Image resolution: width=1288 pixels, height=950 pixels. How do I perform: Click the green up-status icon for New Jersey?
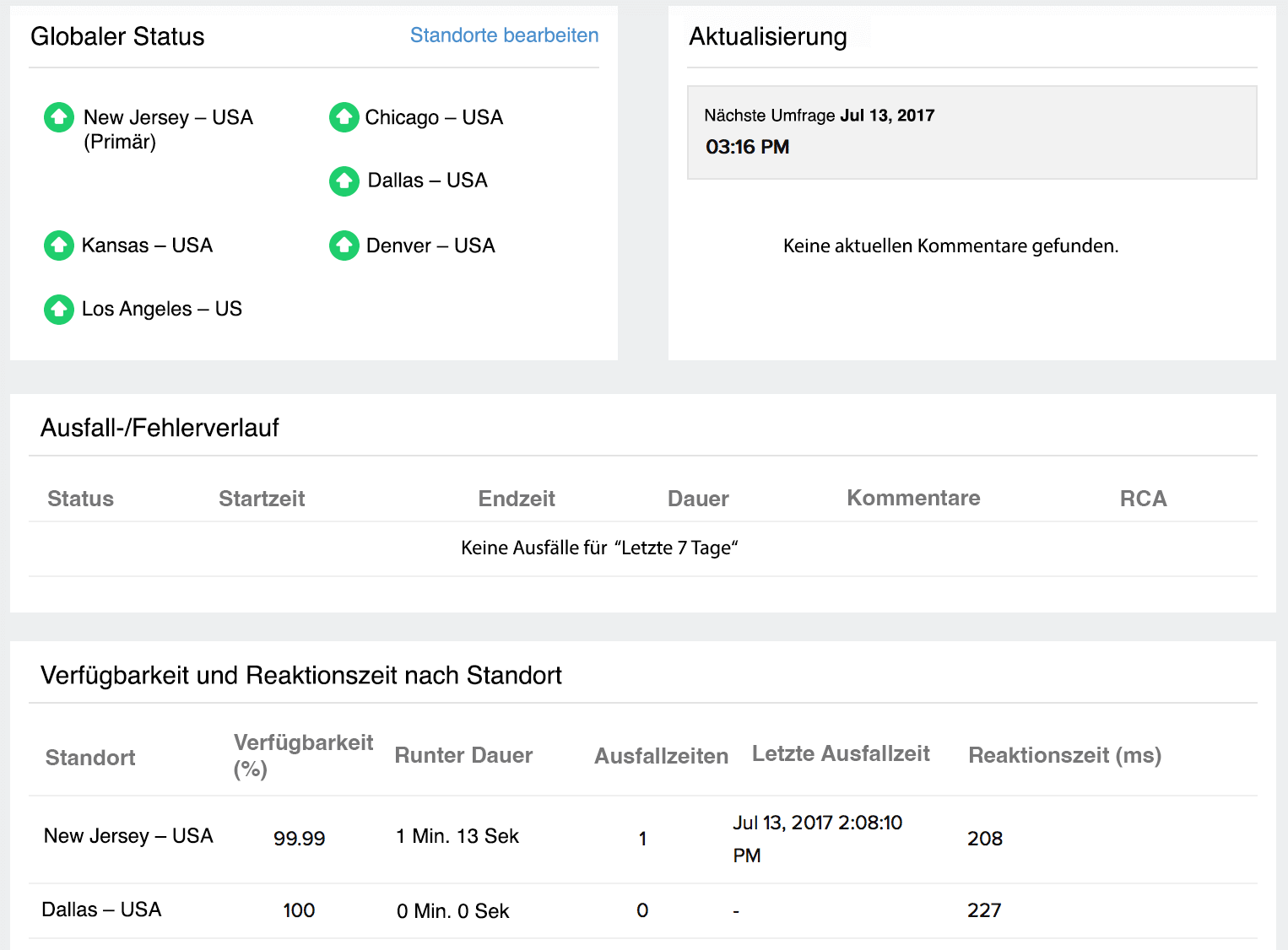tap(59, 117)
